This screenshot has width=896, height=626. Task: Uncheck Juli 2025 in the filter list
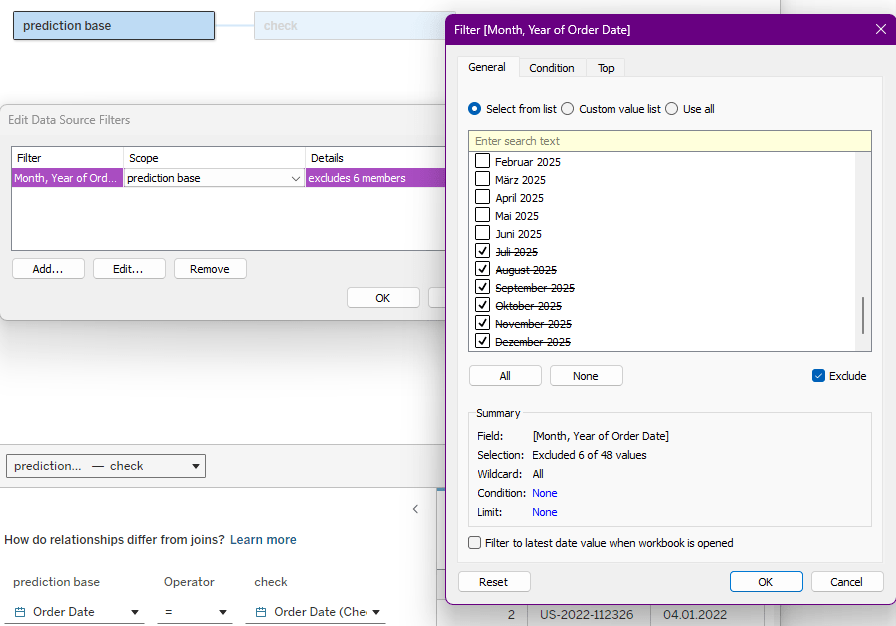(481, 251)
